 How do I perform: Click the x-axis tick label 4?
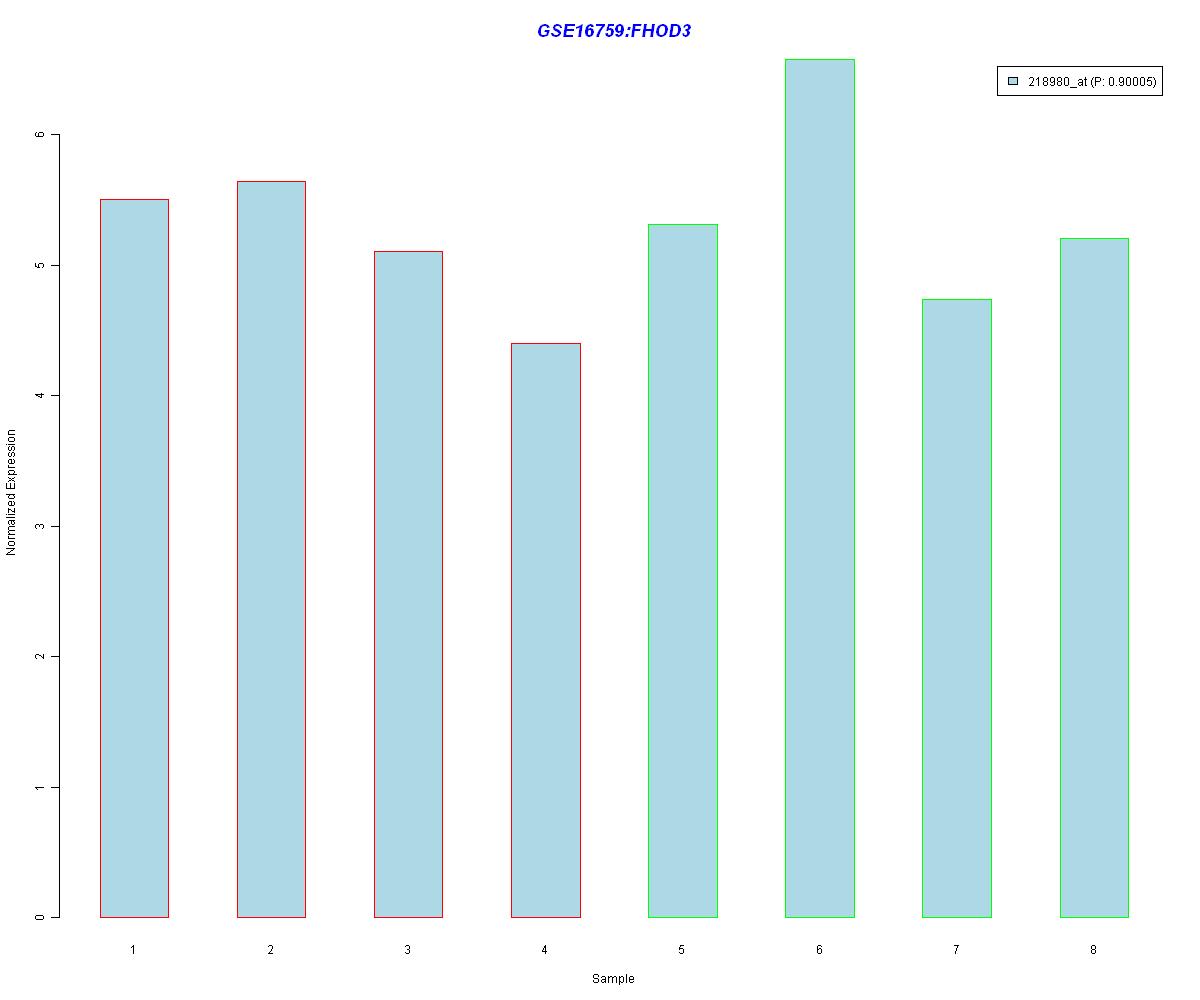tap(544, 950)
